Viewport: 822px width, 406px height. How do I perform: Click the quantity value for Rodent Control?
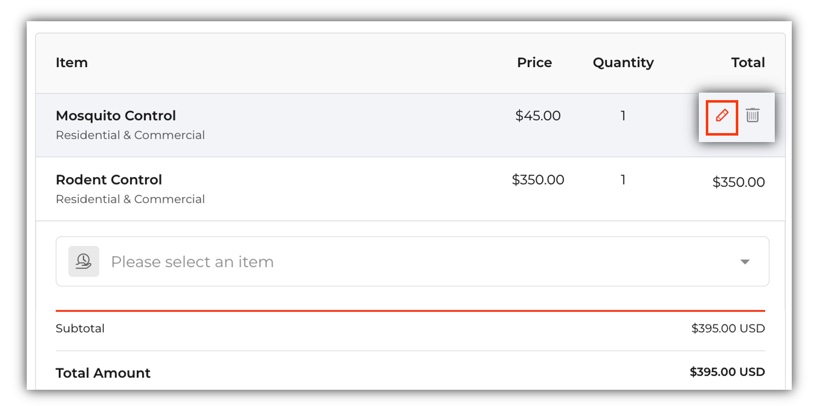point(623,180)
